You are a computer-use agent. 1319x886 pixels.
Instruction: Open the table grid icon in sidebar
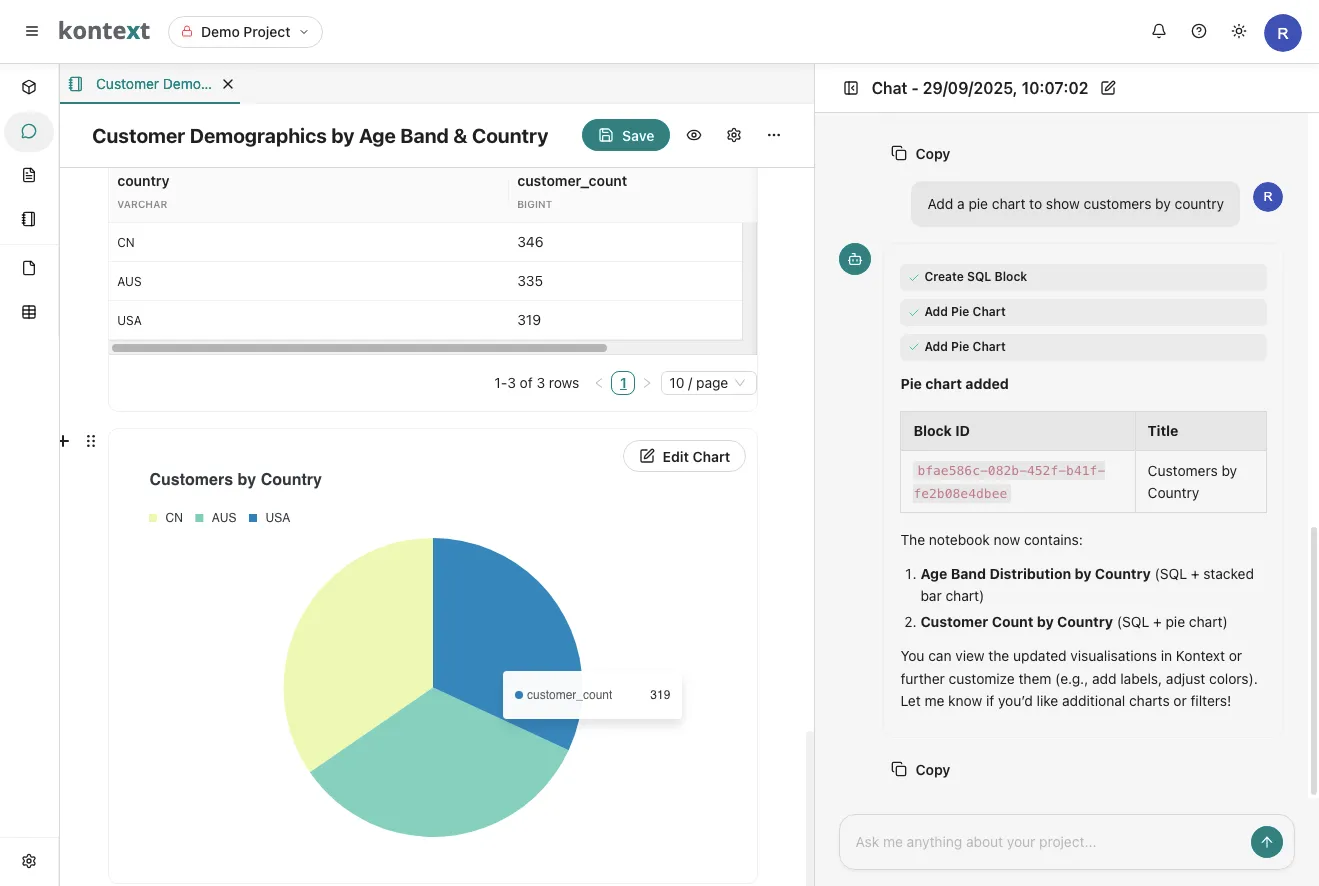pos(29,312)
